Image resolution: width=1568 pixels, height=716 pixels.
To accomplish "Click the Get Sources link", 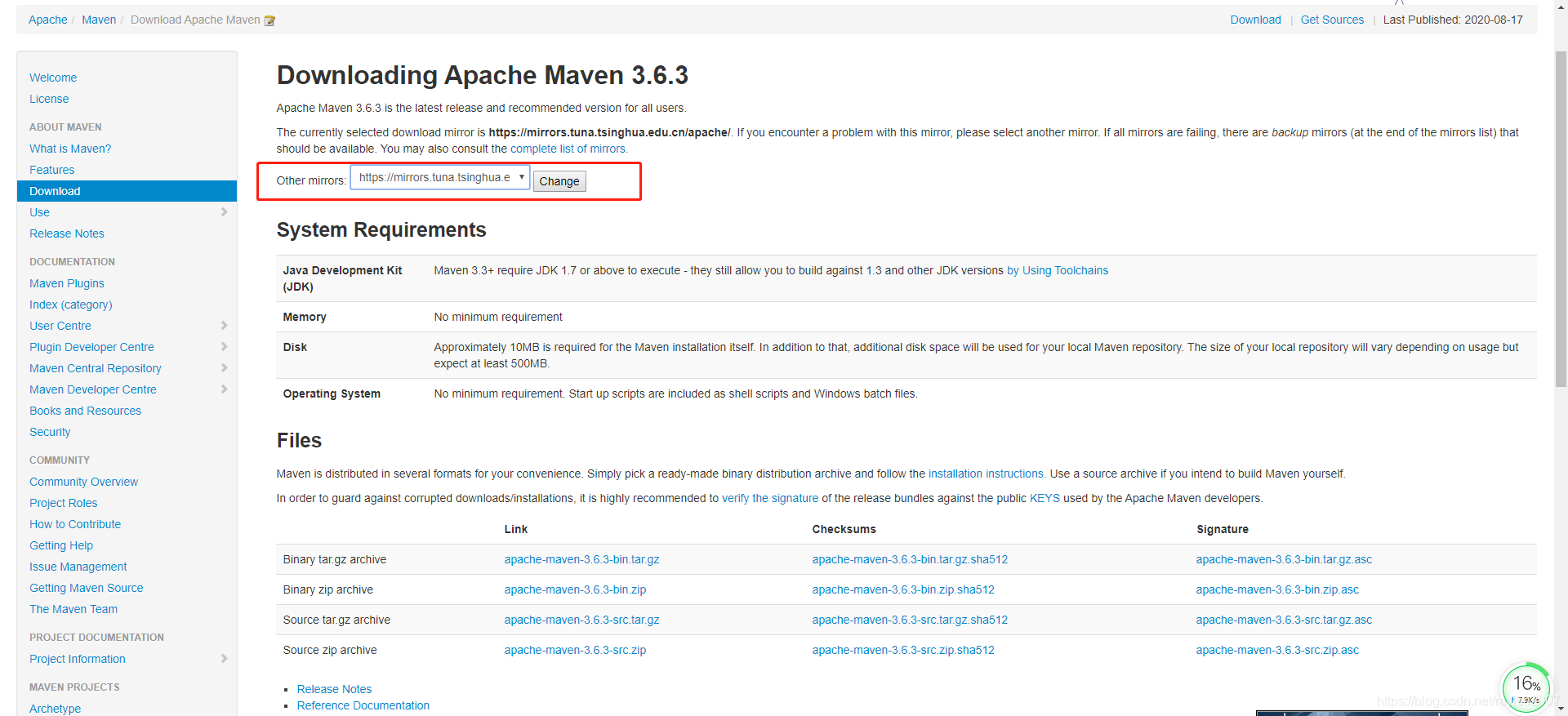I will pyautogui.click(x=1332, y=20).
